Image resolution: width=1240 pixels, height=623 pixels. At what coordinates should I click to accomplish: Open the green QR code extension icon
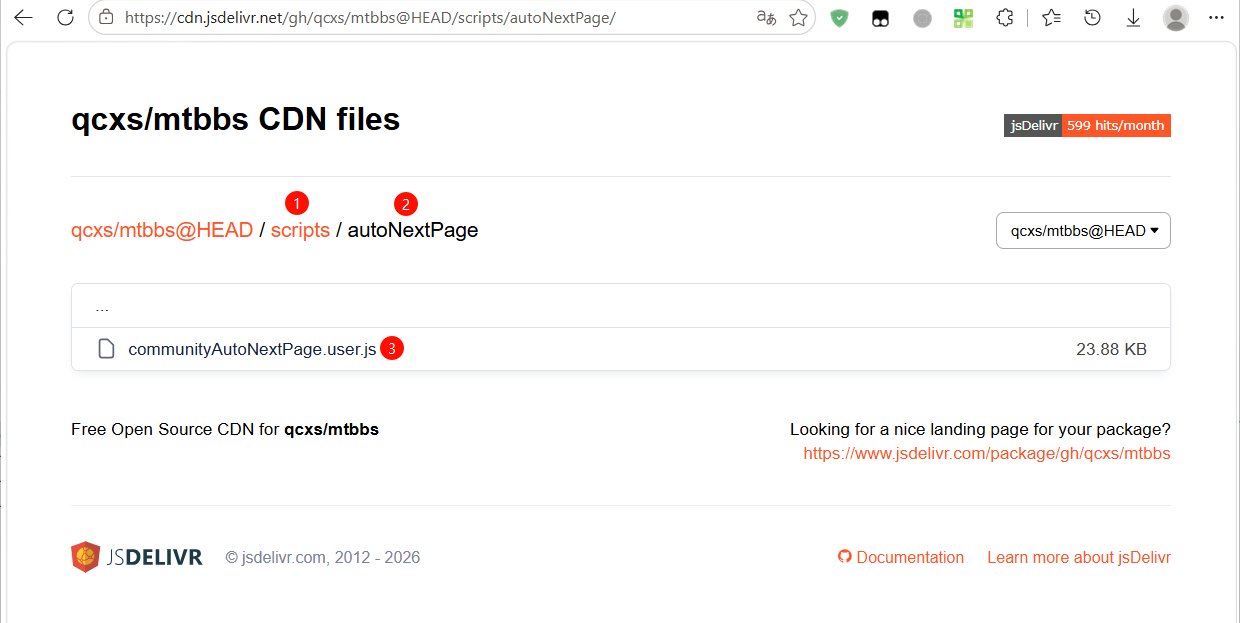pyautogui.click(x=964, y=18)
